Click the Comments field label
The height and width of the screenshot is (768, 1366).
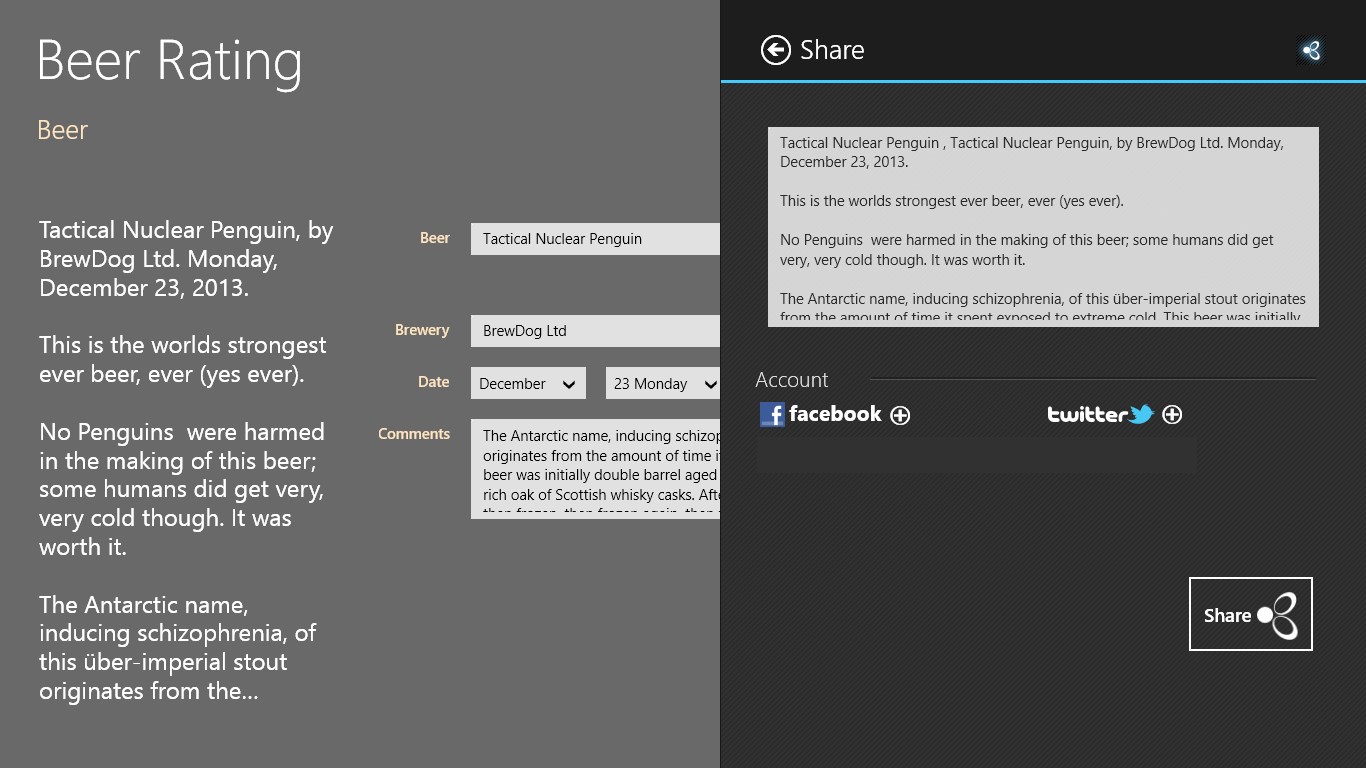pyautogui.click(x=414, y=434)
